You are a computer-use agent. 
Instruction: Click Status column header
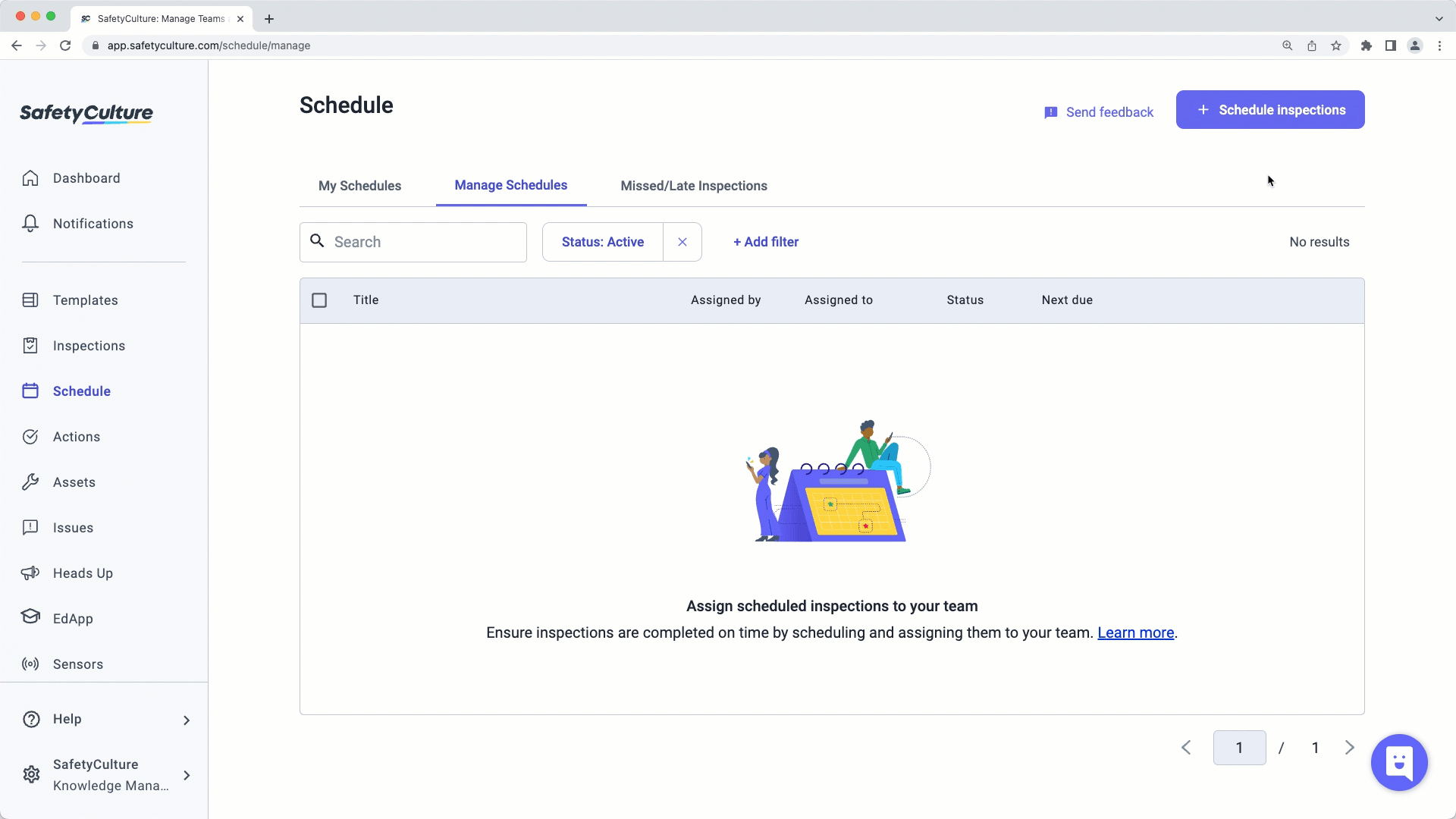(965, 300)
